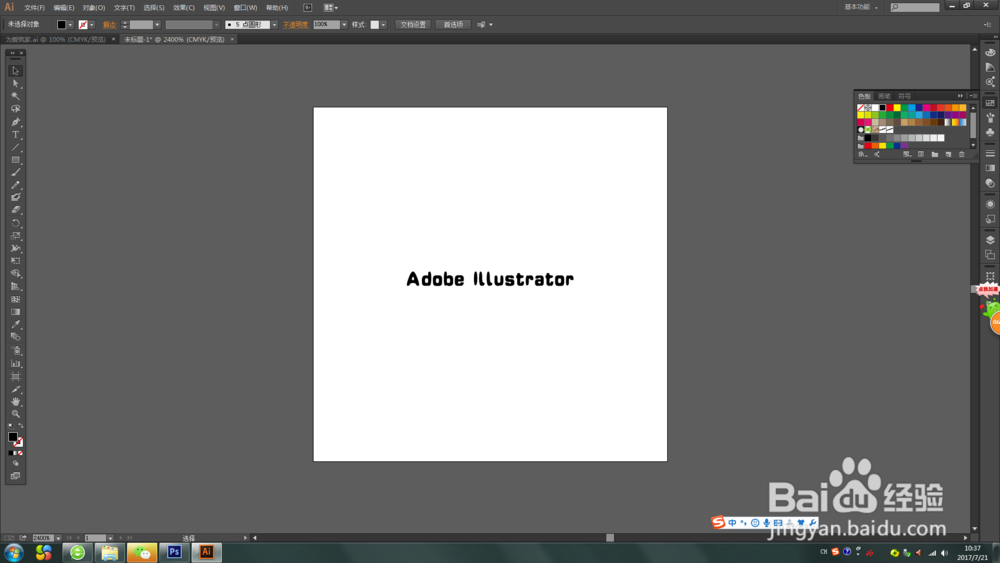Open the fill color dropdown arrow

pyautogui.click(x=70, y=25)
